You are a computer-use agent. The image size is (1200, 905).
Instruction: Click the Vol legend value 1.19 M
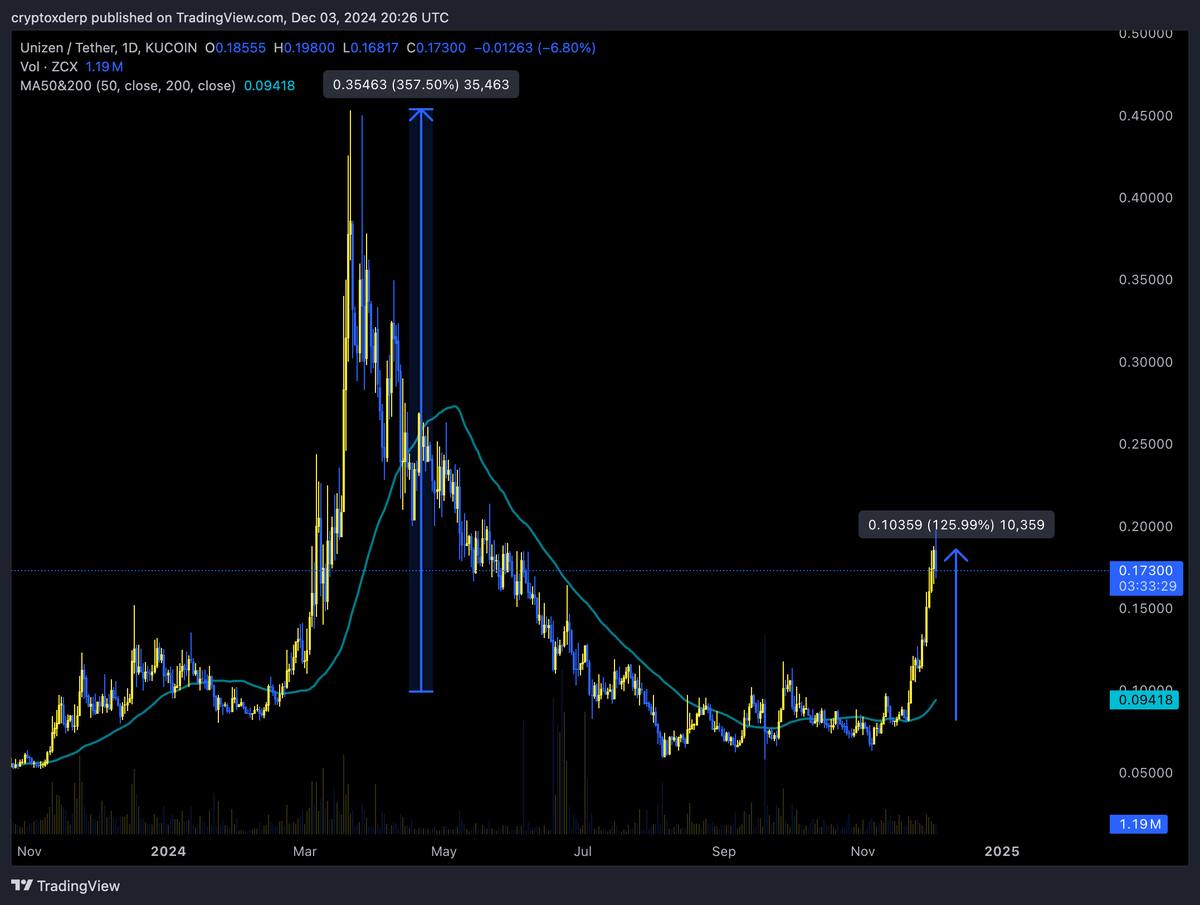(x=105, y=67)
